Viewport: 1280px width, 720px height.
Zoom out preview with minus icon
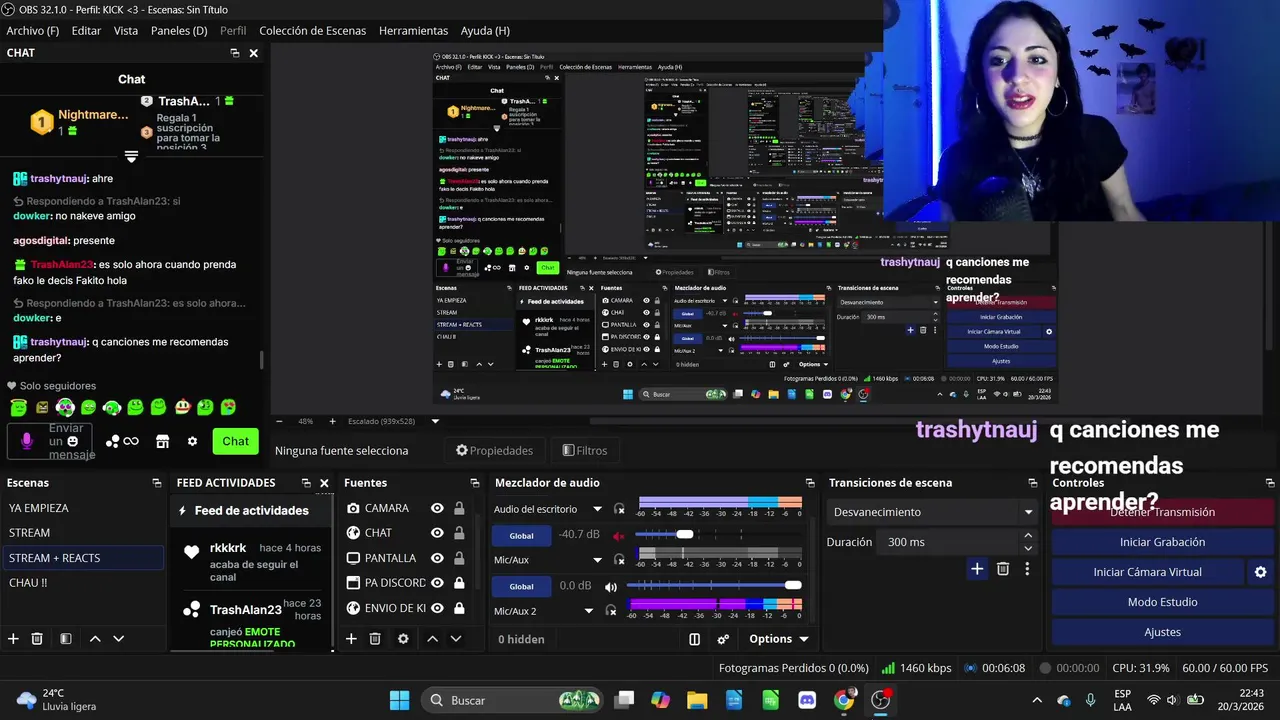279,421
